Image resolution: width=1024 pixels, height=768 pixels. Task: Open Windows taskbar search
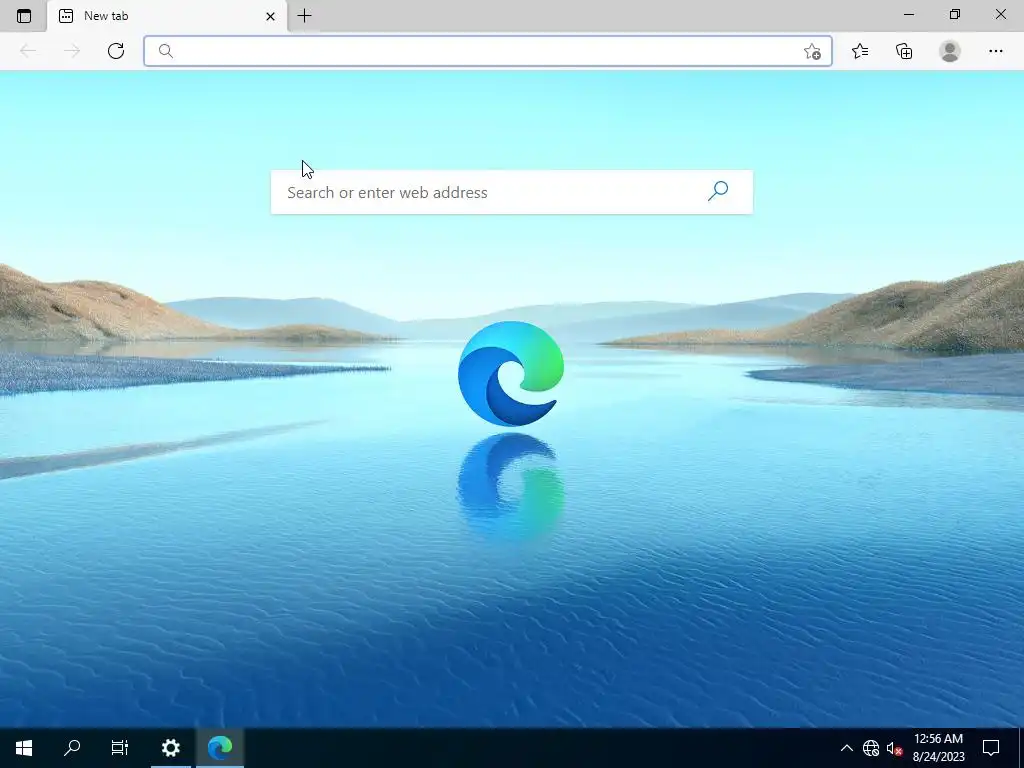(x=72, y=748)
